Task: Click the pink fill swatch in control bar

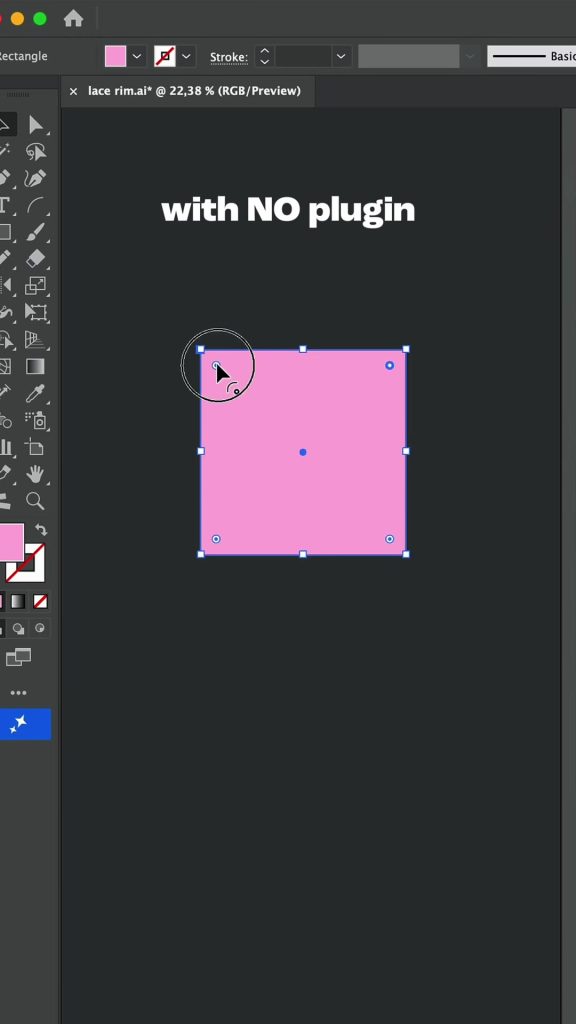Action: coord(116,56)
